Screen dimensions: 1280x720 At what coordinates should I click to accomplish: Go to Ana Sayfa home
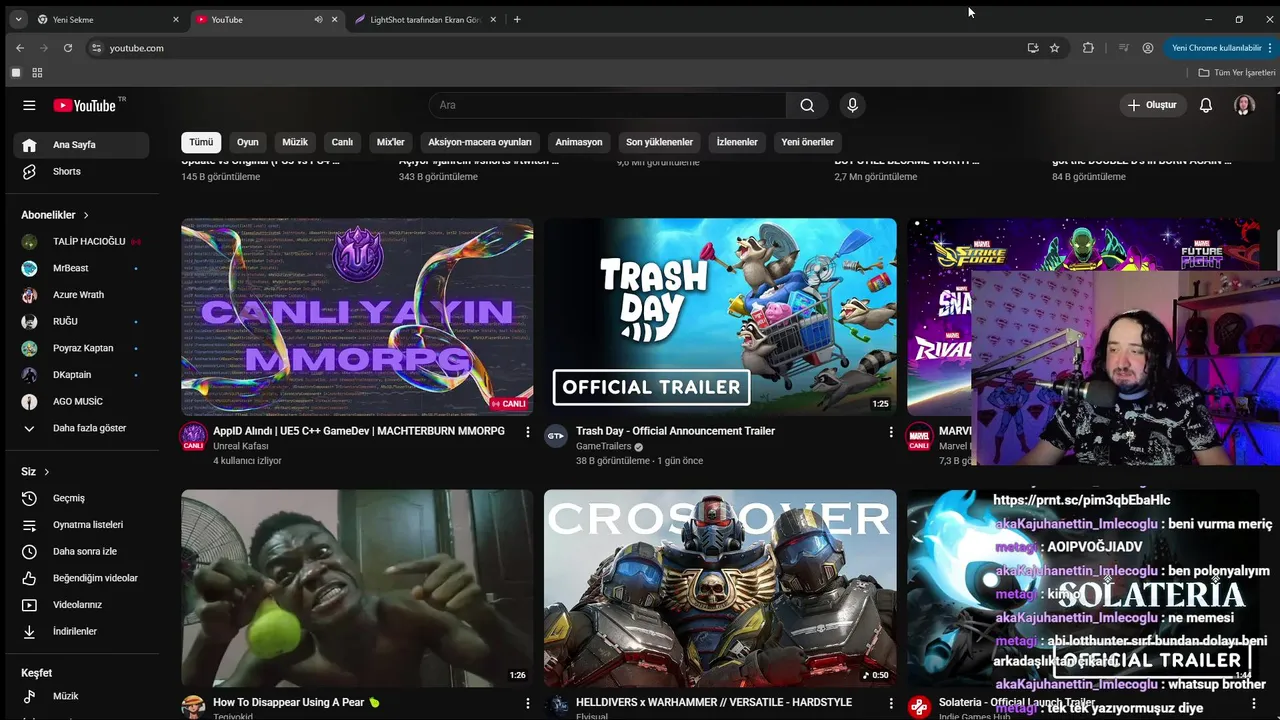[x=81, y=145]
